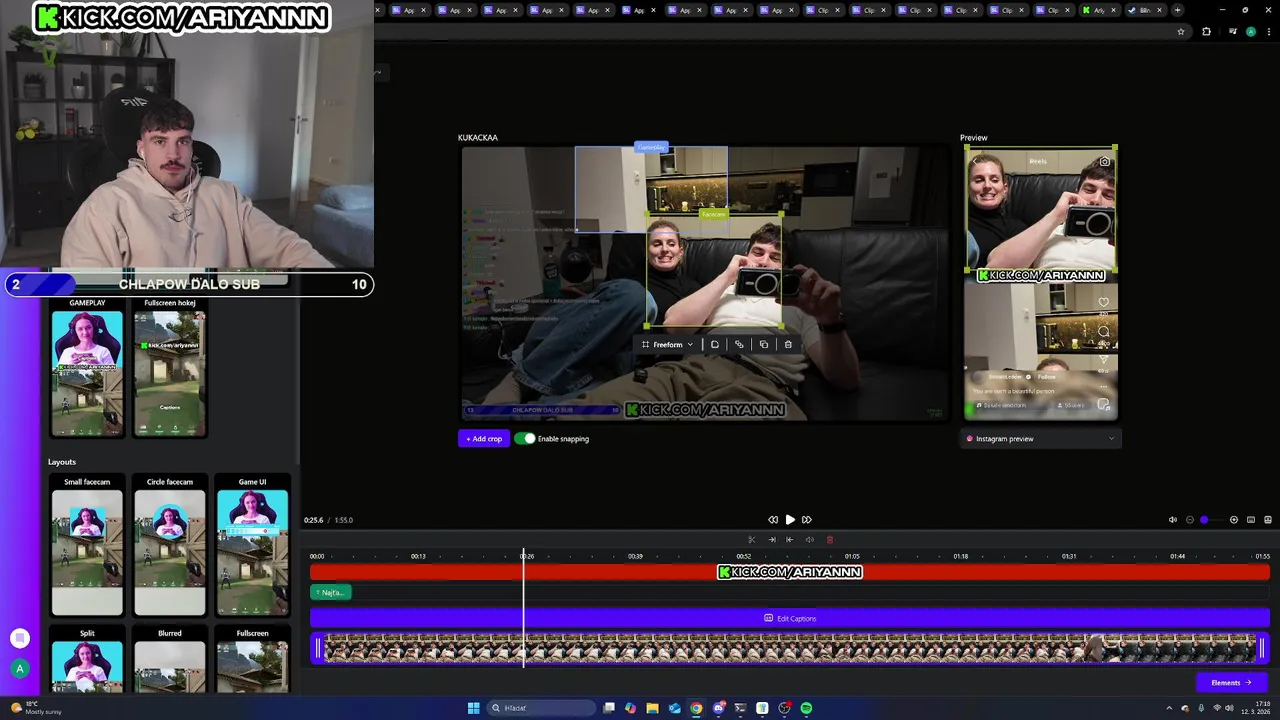Click the green A avatar in the left sidebar
This screenshot has height=720, width=1280.
[x=19, y=668]
